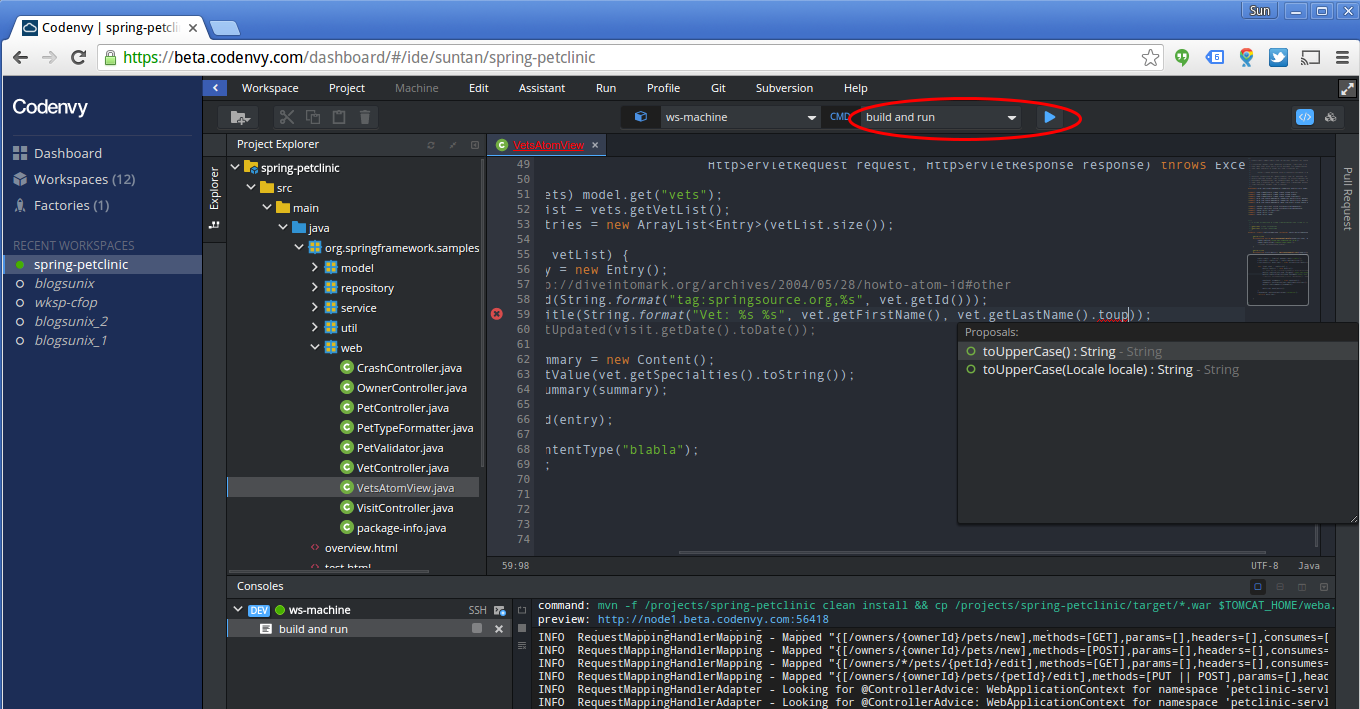Collapse the src folder

tap(251, 188)
